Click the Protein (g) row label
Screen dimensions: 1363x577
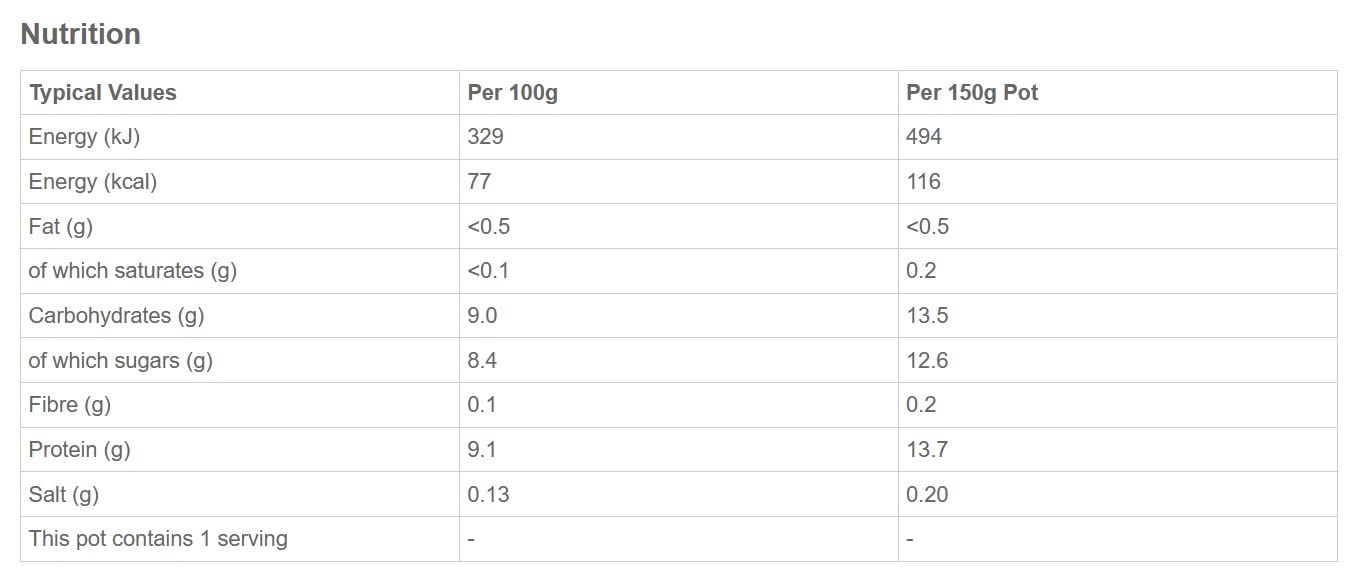pos(79,450)
